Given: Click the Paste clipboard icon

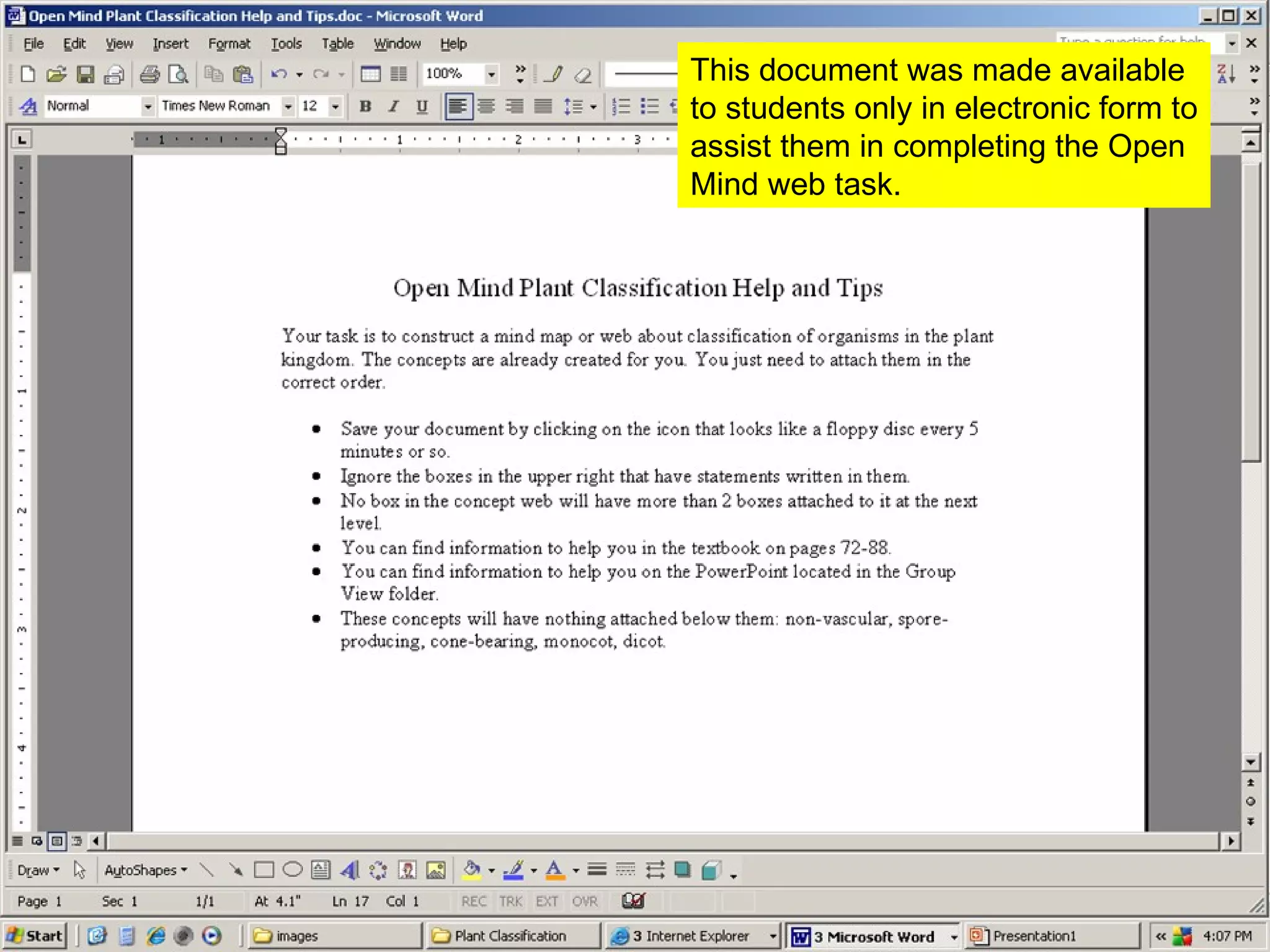Looking at the screenshot, I should click(242, 74).
